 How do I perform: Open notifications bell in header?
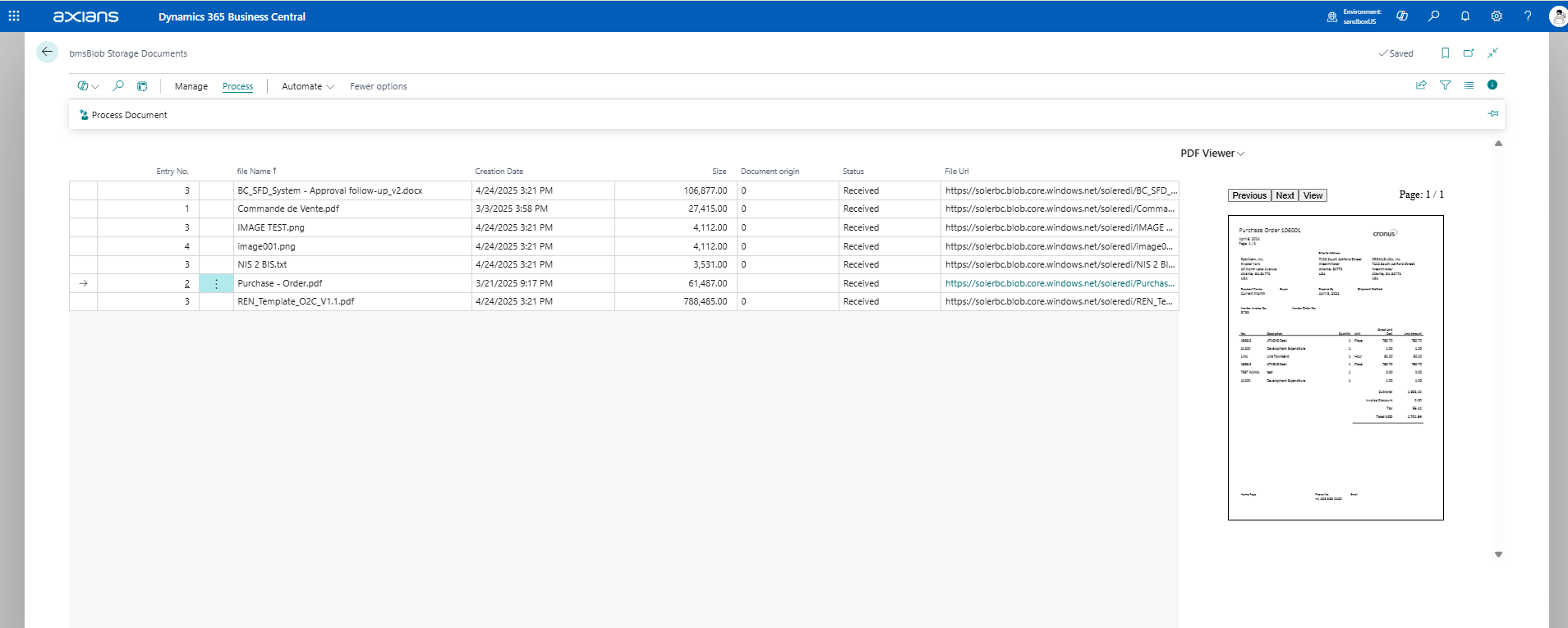click(x=1465, y=16)
